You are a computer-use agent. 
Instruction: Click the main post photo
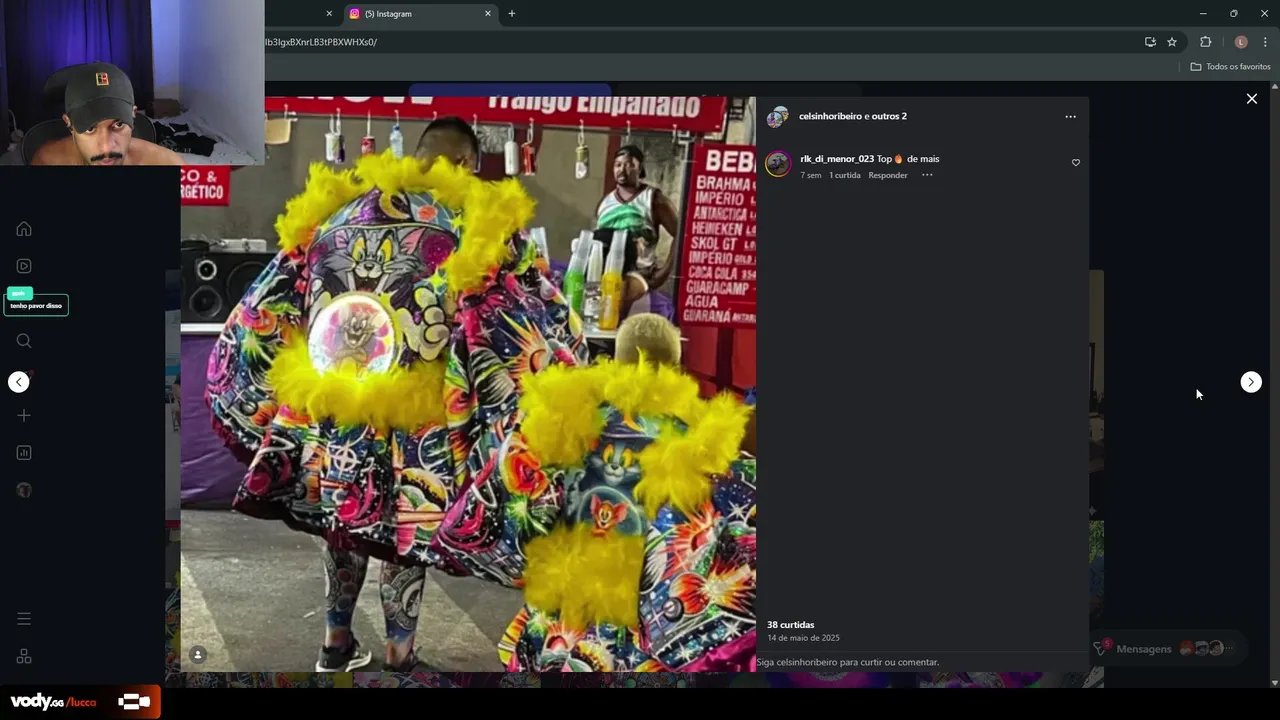(x=468, y=384)
